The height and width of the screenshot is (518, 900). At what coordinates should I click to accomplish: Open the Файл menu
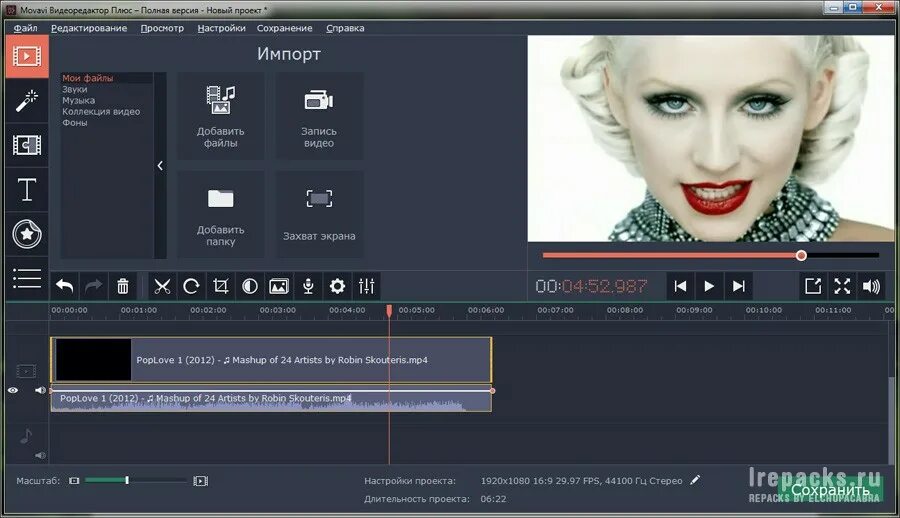pyautogui.click(x=25, y=28)
